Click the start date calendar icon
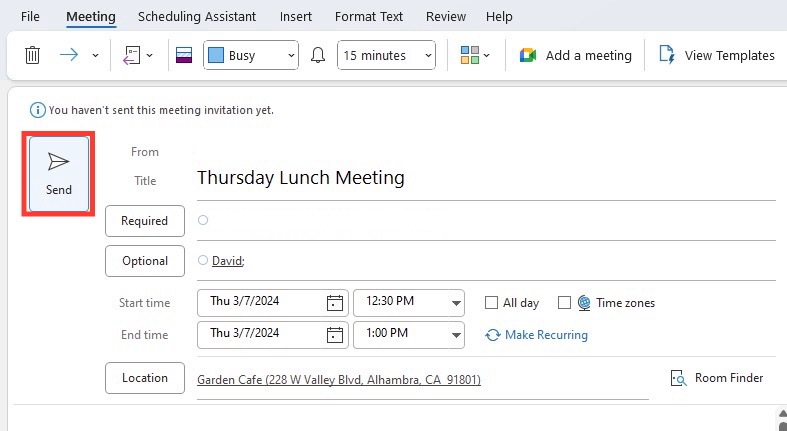This screenshot has width=787, height=431. click(x=335, y=303)
